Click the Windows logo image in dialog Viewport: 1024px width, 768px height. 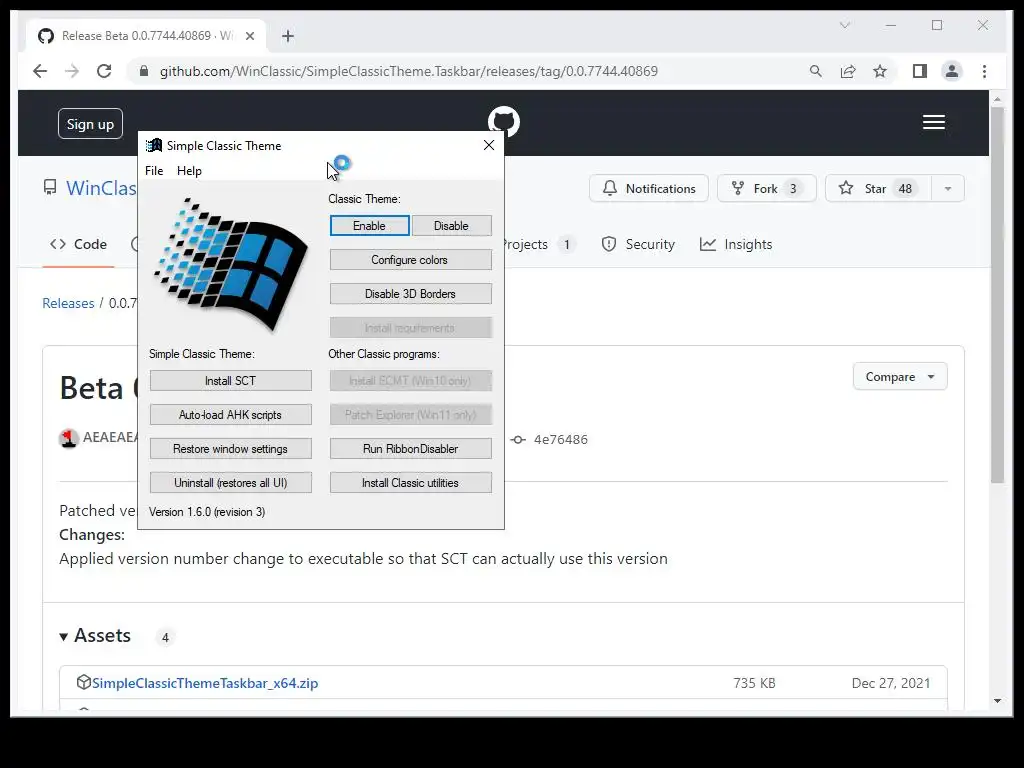231,264
